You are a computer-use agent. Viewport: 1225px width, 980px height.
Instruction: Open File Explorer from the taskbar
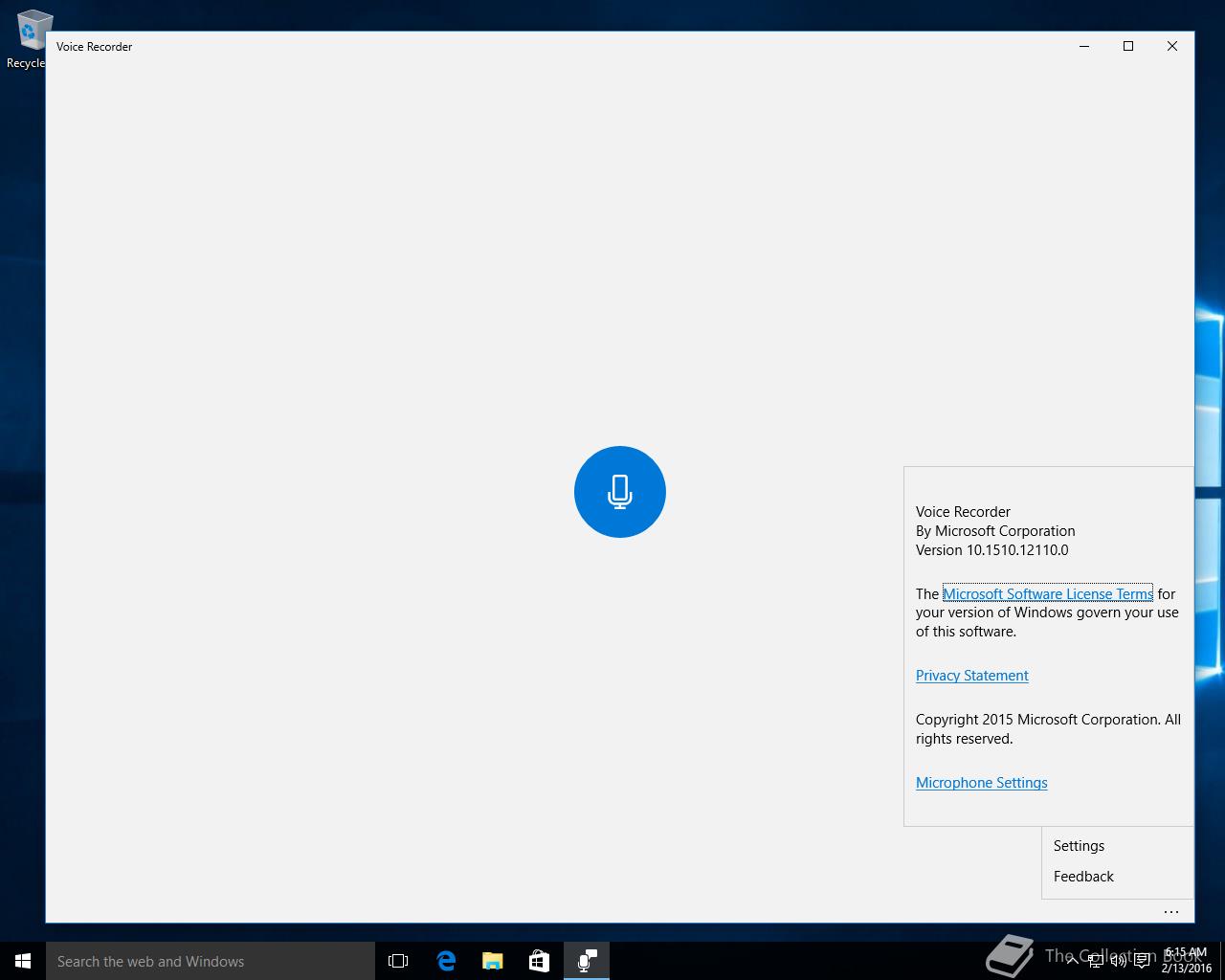(493, 961)
